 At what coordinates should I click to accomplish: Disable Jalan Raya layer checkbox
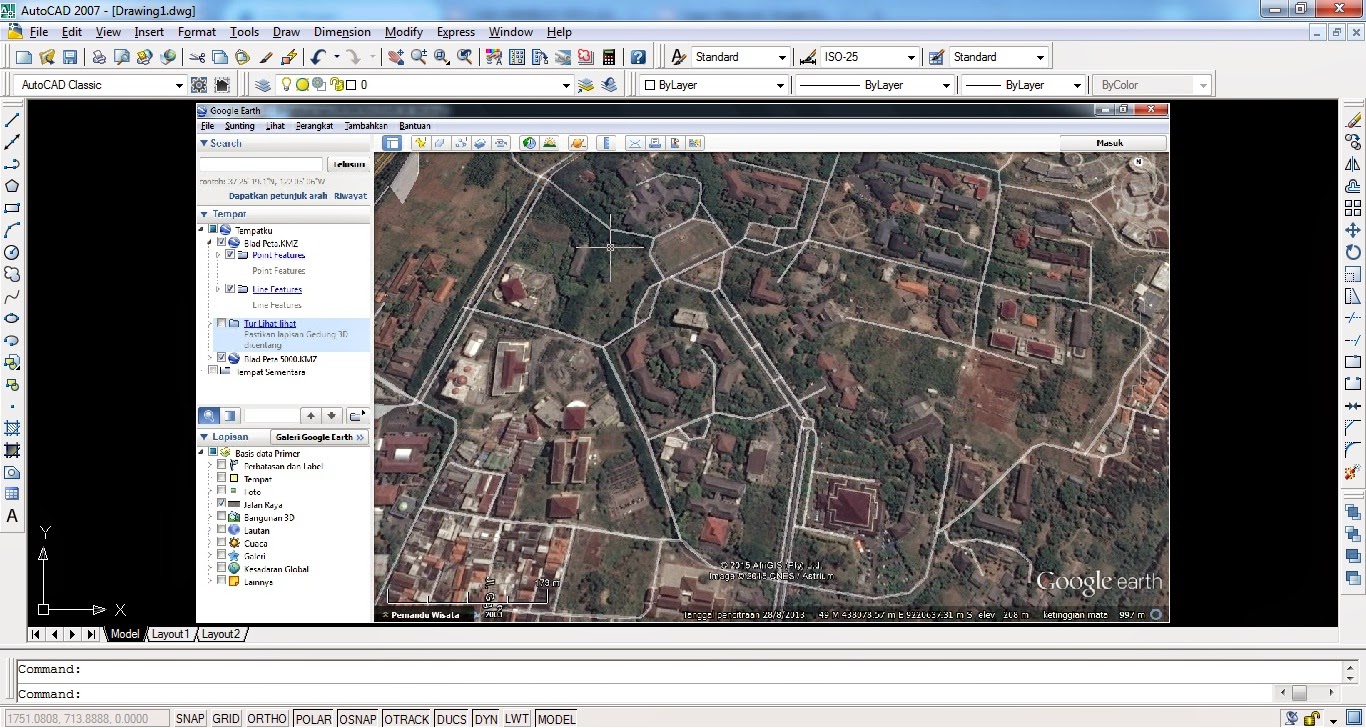pos(221,504)
